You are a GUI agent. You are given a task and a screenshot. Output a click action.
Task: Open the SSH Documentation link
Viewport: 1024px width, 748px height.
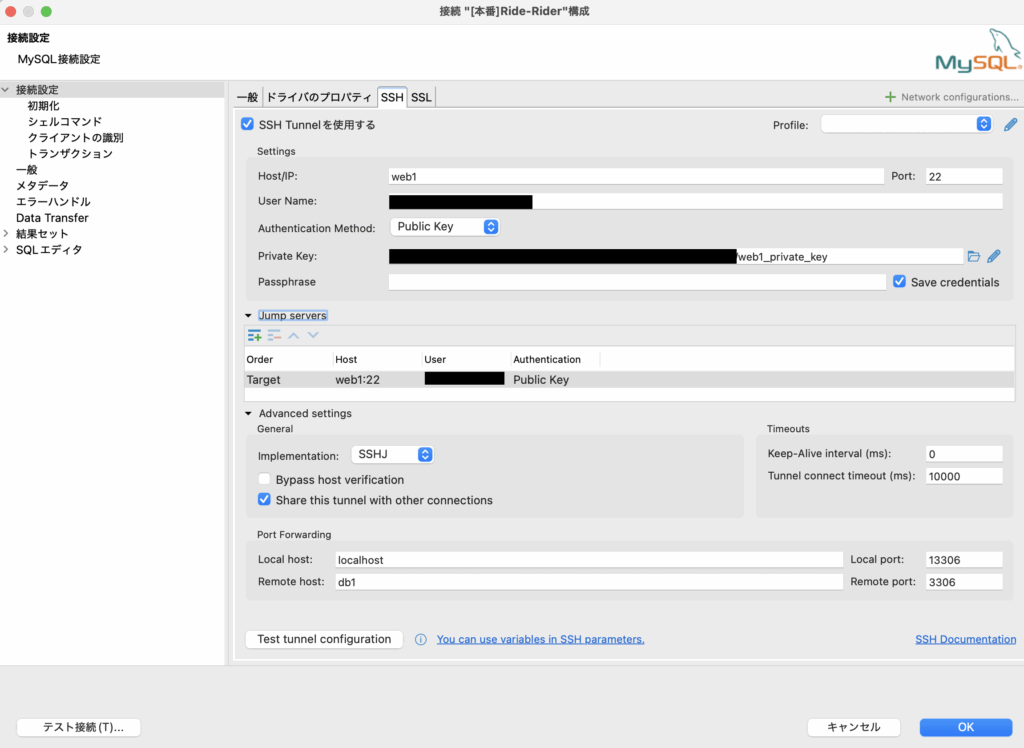click(x=965, y=639)
